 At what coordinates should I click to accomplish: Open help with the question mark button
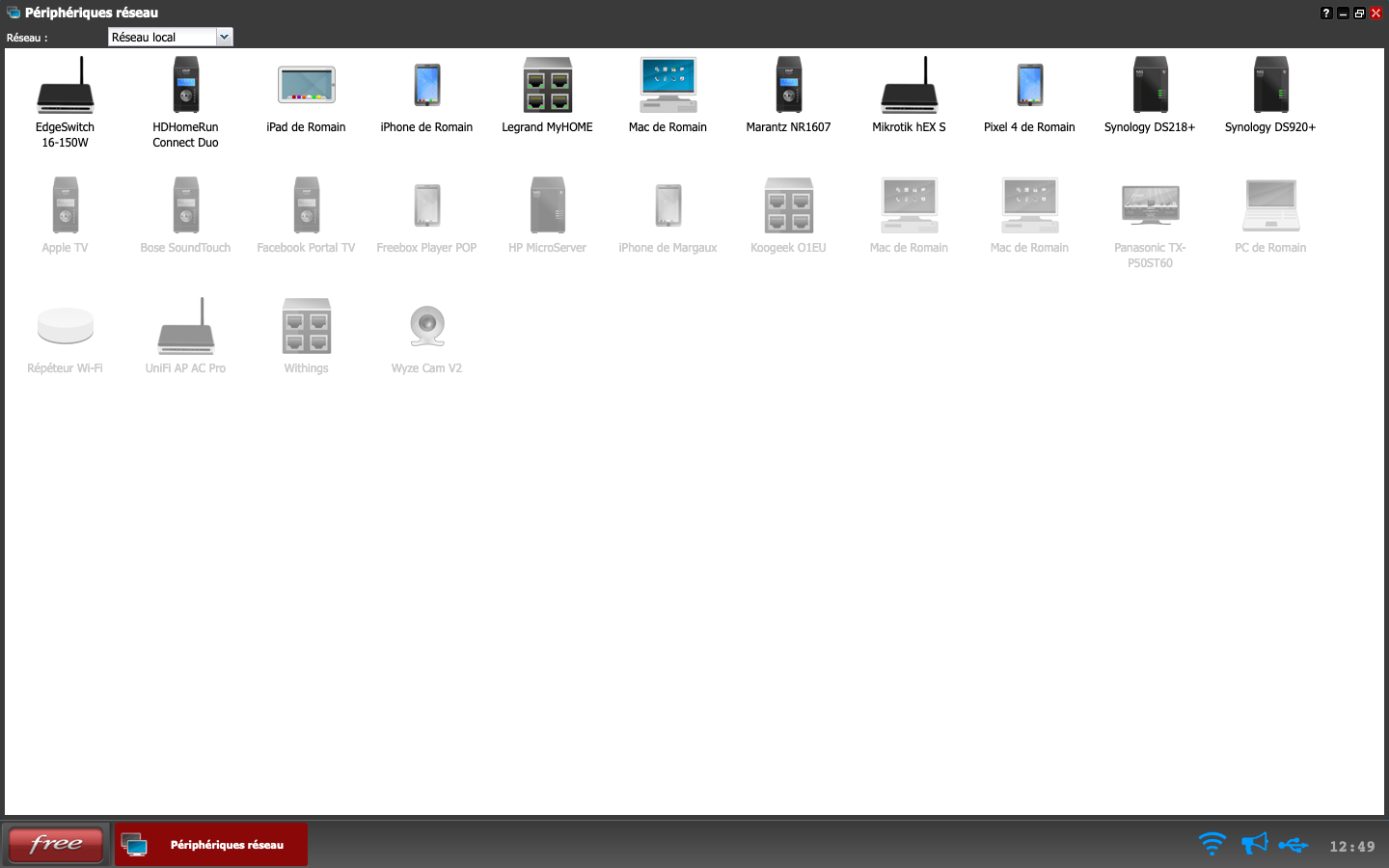pyautogui.click(x=1326, y=13)
